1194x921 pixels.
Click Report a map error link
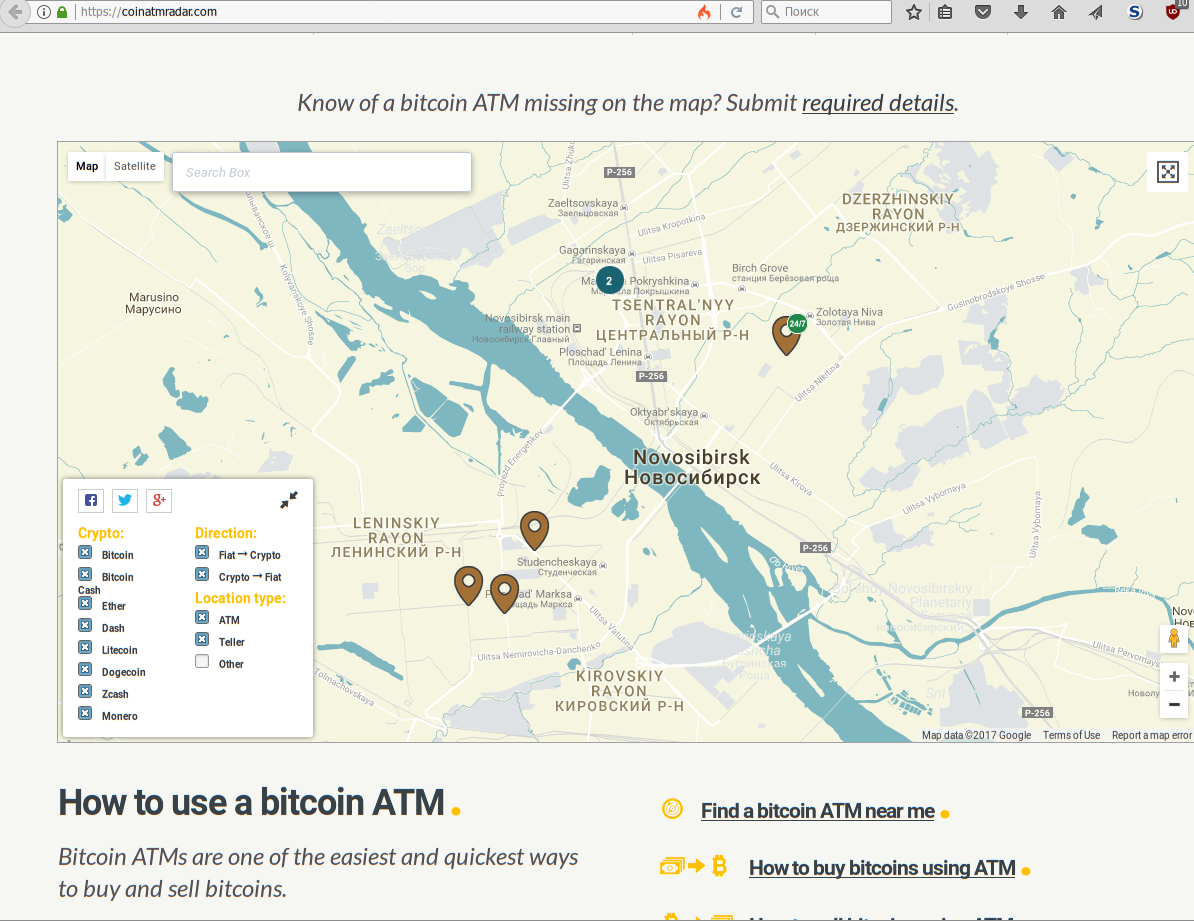coord(1151,735)
